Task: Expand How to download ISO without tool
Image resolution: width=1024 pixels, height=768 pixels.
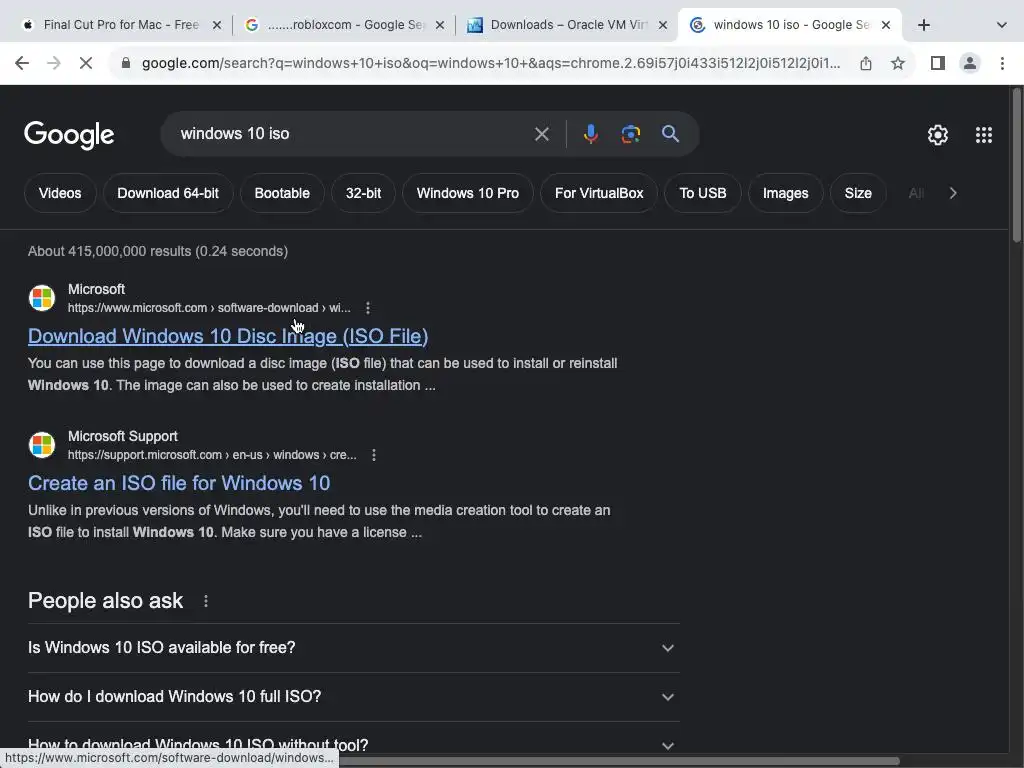Action: (x=353, y=745)
